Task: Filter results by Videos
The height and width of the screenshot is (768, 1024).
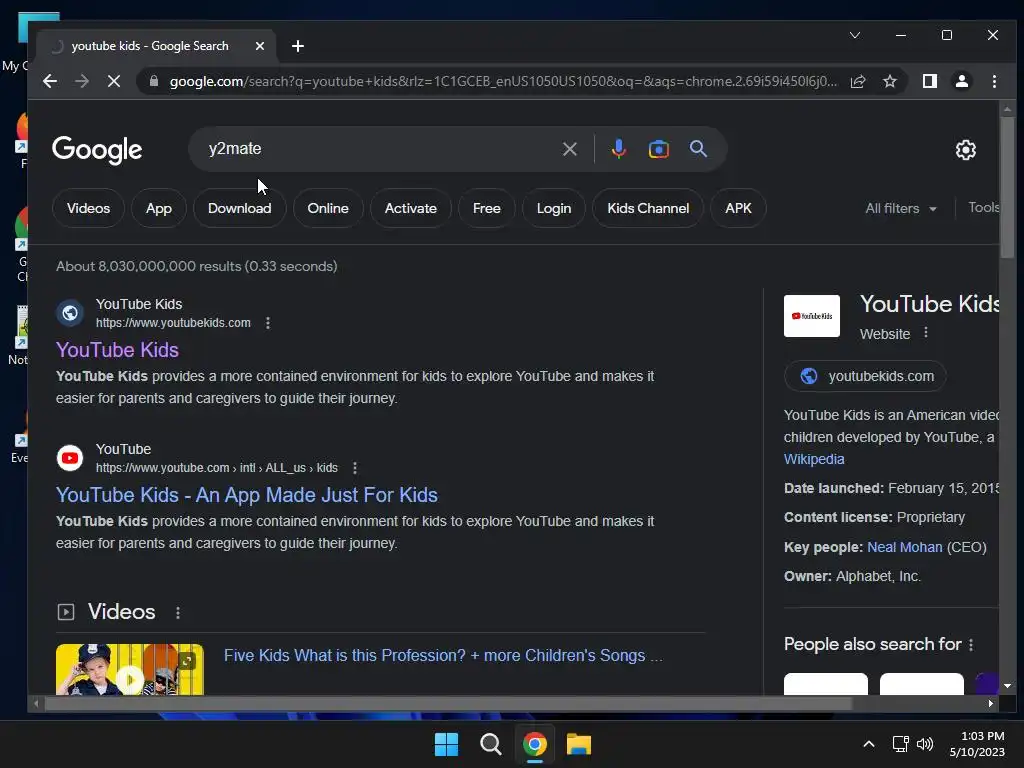Action: coord(88,208)
